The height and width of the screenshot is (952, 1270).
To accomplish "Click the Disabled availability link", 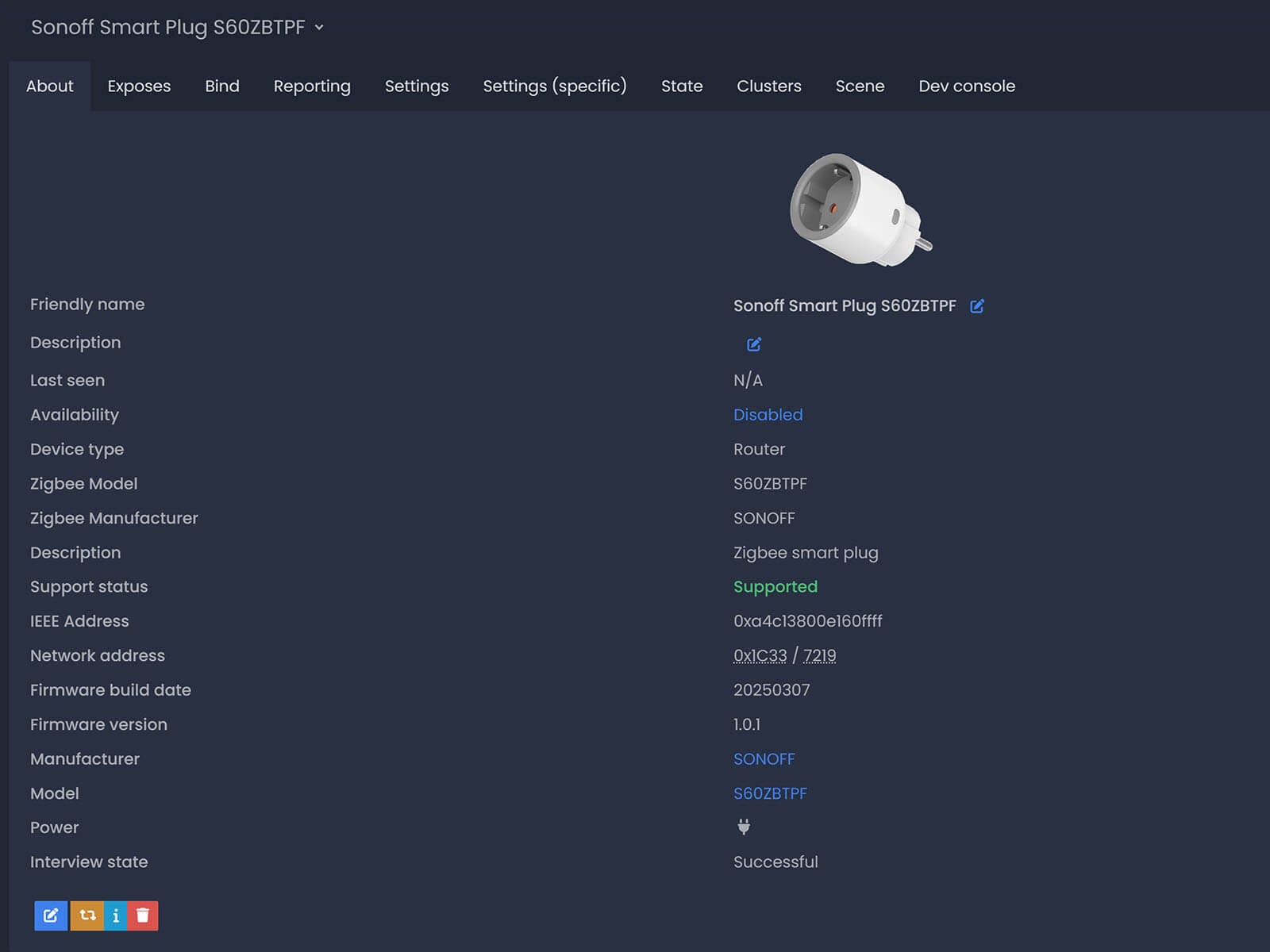I will point(768,415).
